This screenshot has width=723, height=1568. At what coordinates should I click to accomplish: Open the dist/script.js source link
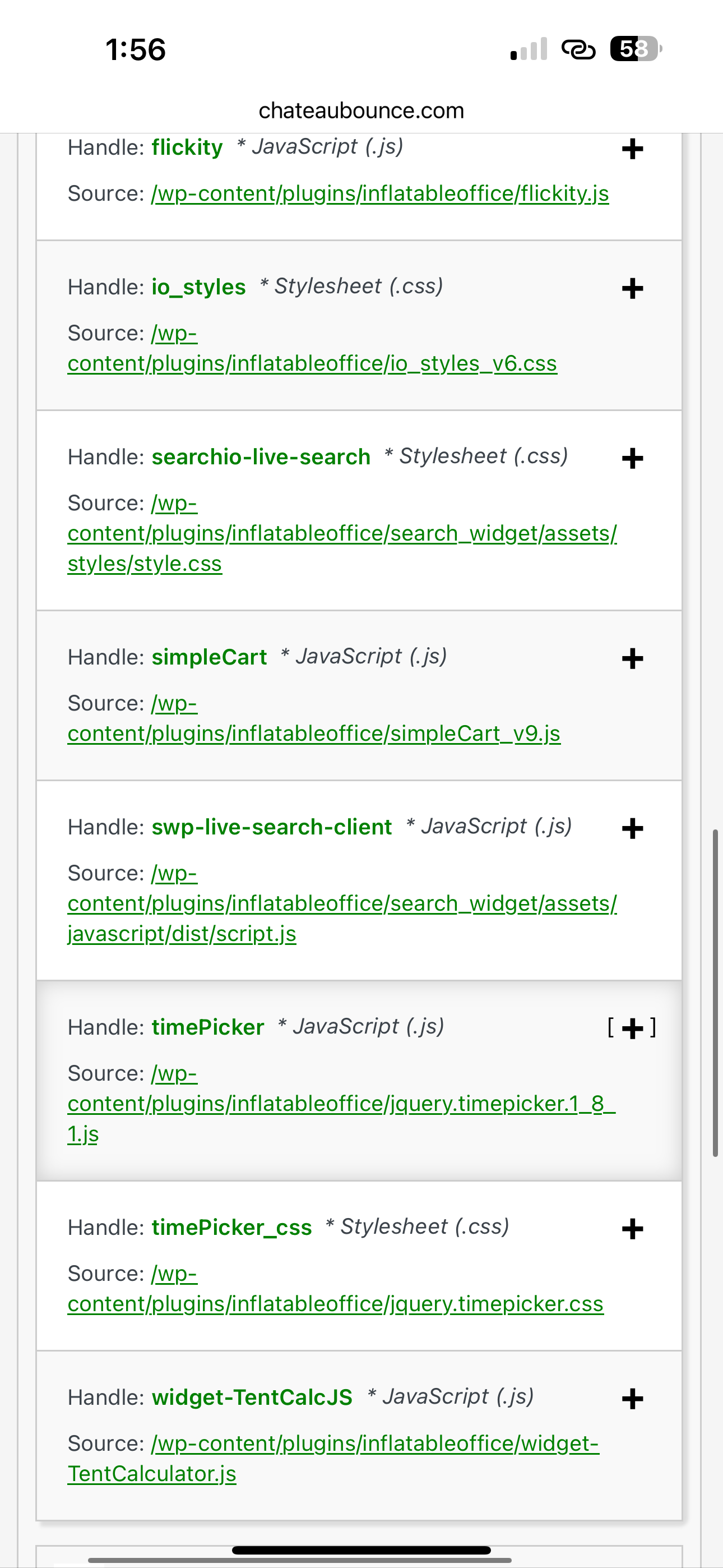point(341,904)
